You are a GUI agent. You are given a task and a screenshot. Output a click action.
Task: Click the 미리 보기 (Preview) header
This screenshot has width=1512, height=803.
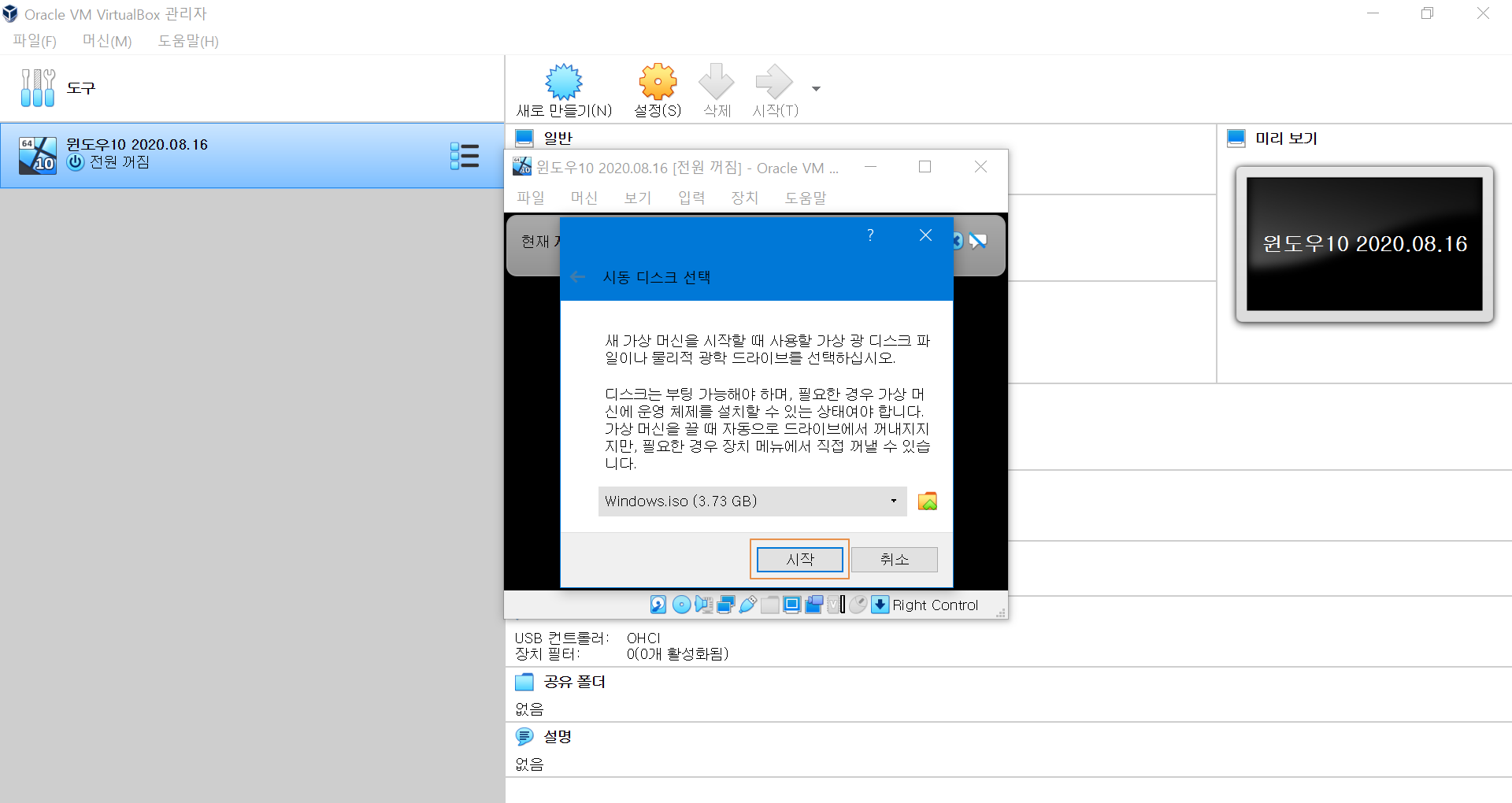(1287, 139)
